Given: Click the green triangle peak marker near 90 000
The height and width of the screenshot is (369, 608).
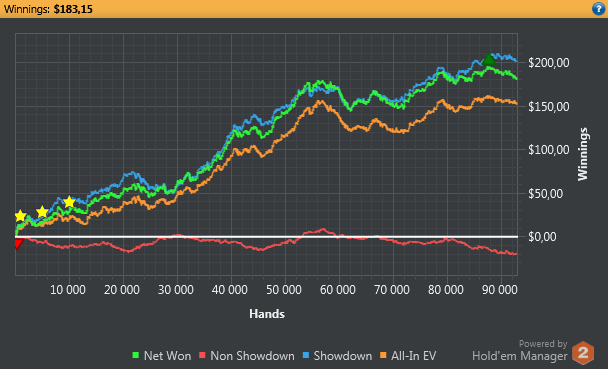Looking at the screenshot, I should (489, 59).
